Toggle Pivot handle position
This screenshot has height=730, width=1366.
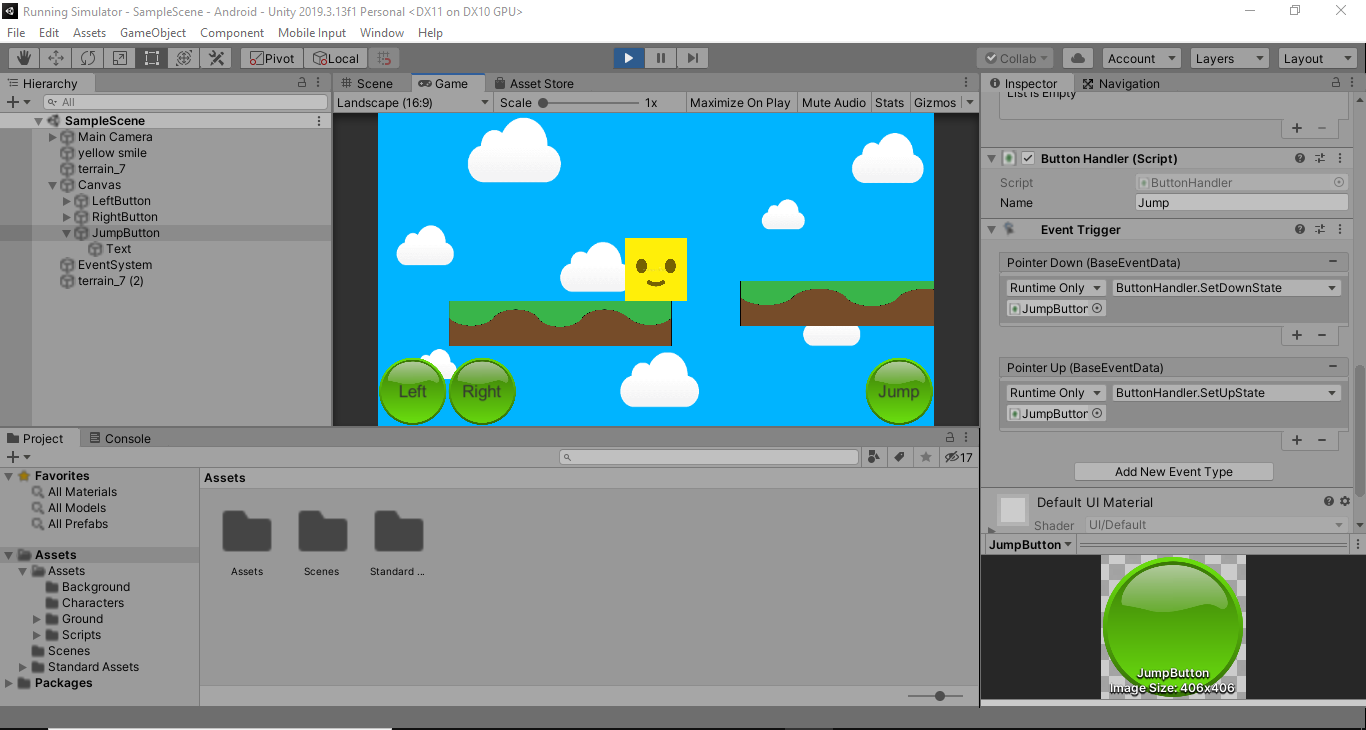(x=270, y=58)
